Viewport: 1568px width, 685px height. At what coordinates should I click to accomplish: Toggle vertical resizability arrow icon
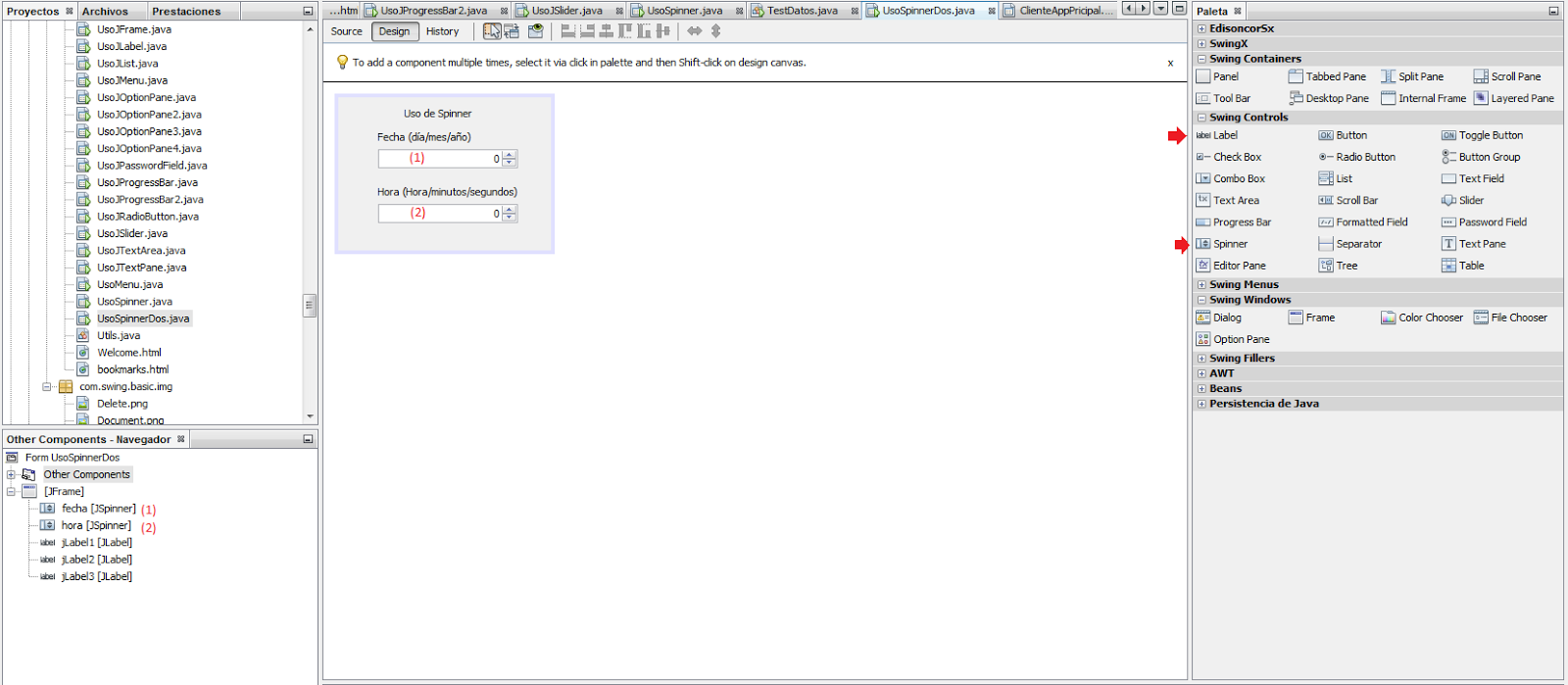point(715,31)
